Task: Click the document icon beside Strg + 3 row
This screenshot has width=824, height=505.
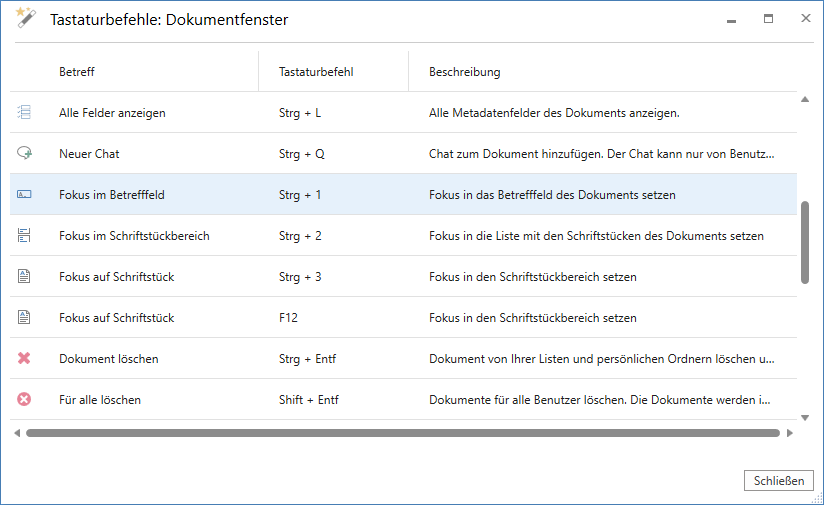Action: [x=24, y=277]
